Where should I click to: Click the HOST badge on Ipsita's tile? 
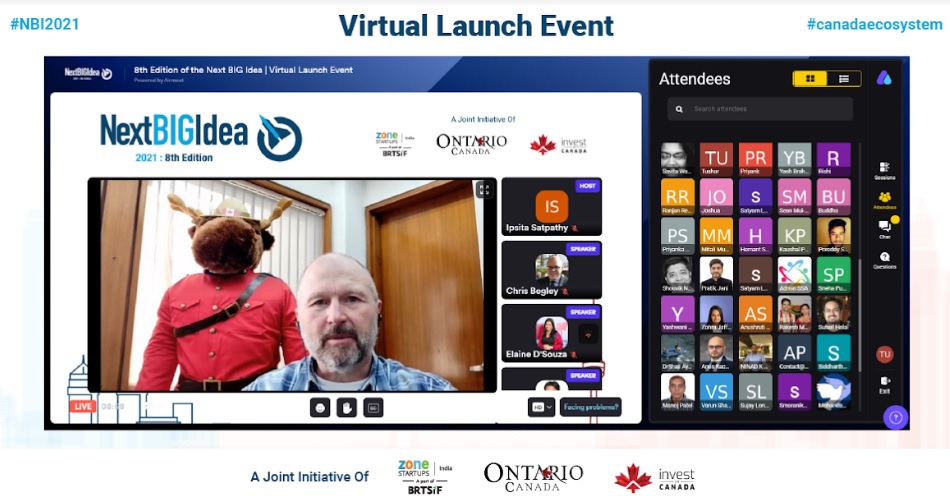pos(587,186)
